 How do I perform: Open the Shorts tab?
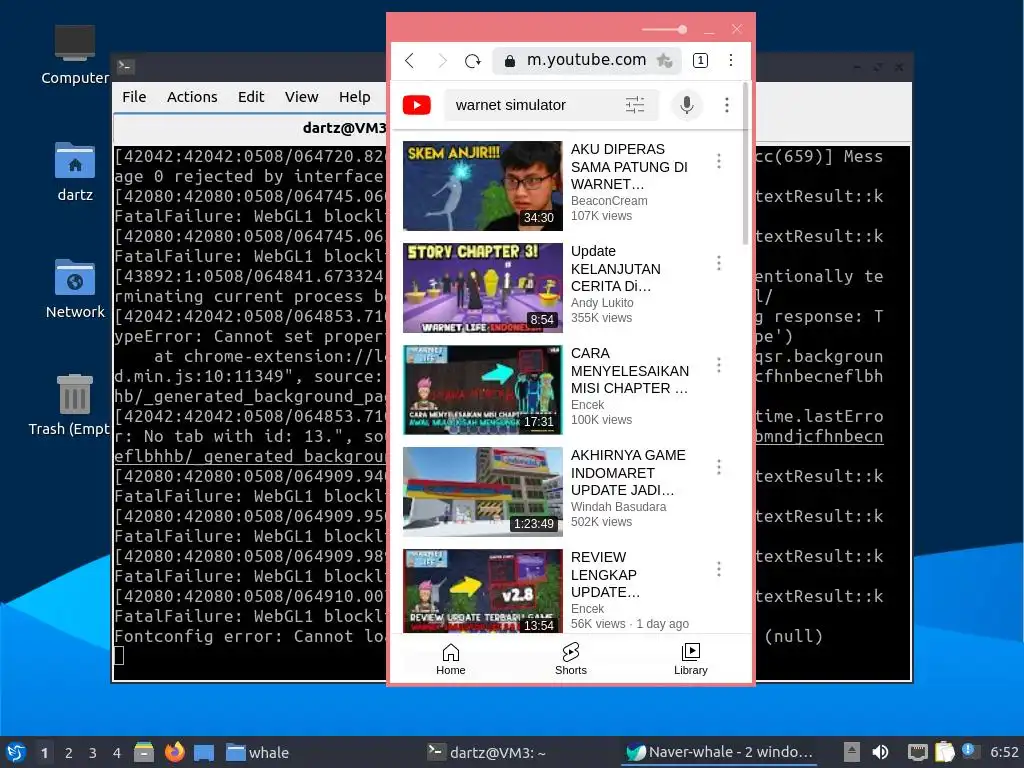coord(571,659)
